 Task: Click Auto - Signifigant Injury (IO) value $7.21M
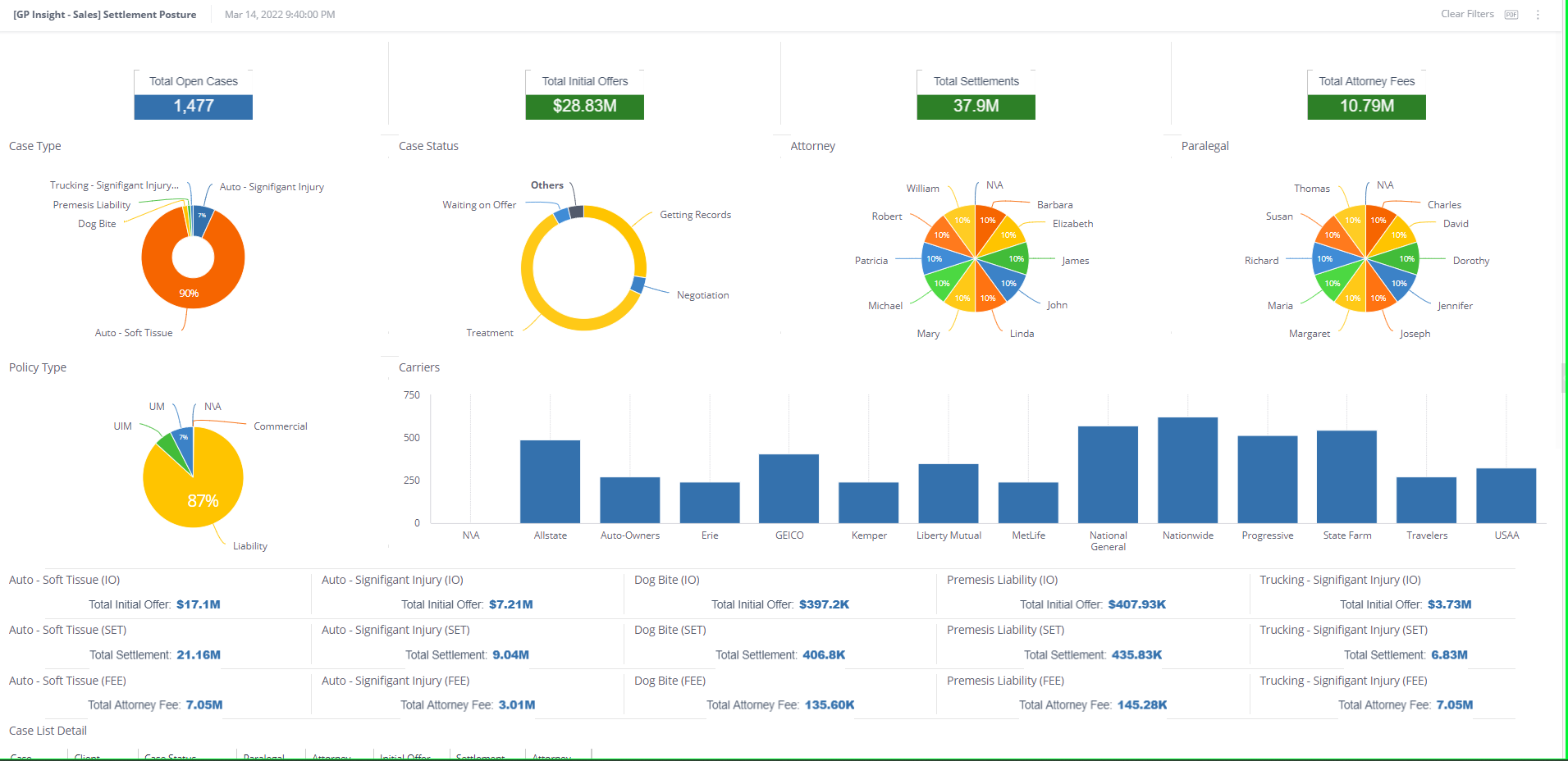click(511, 604)
